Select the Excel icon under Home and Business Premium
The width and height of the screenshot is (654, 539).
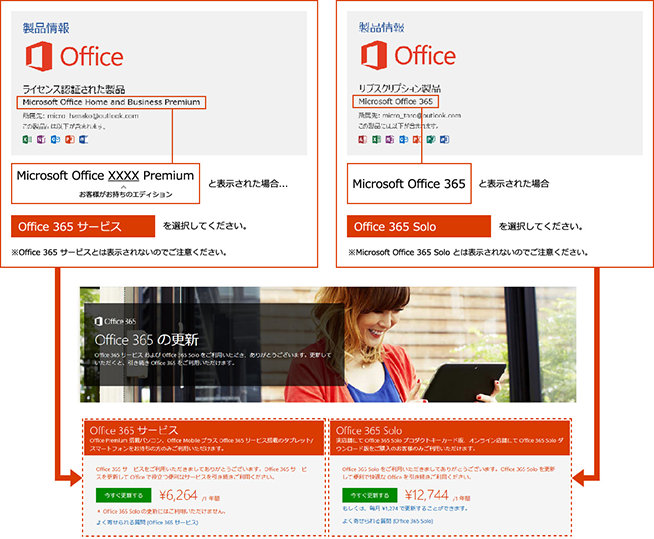coord(27,140)
